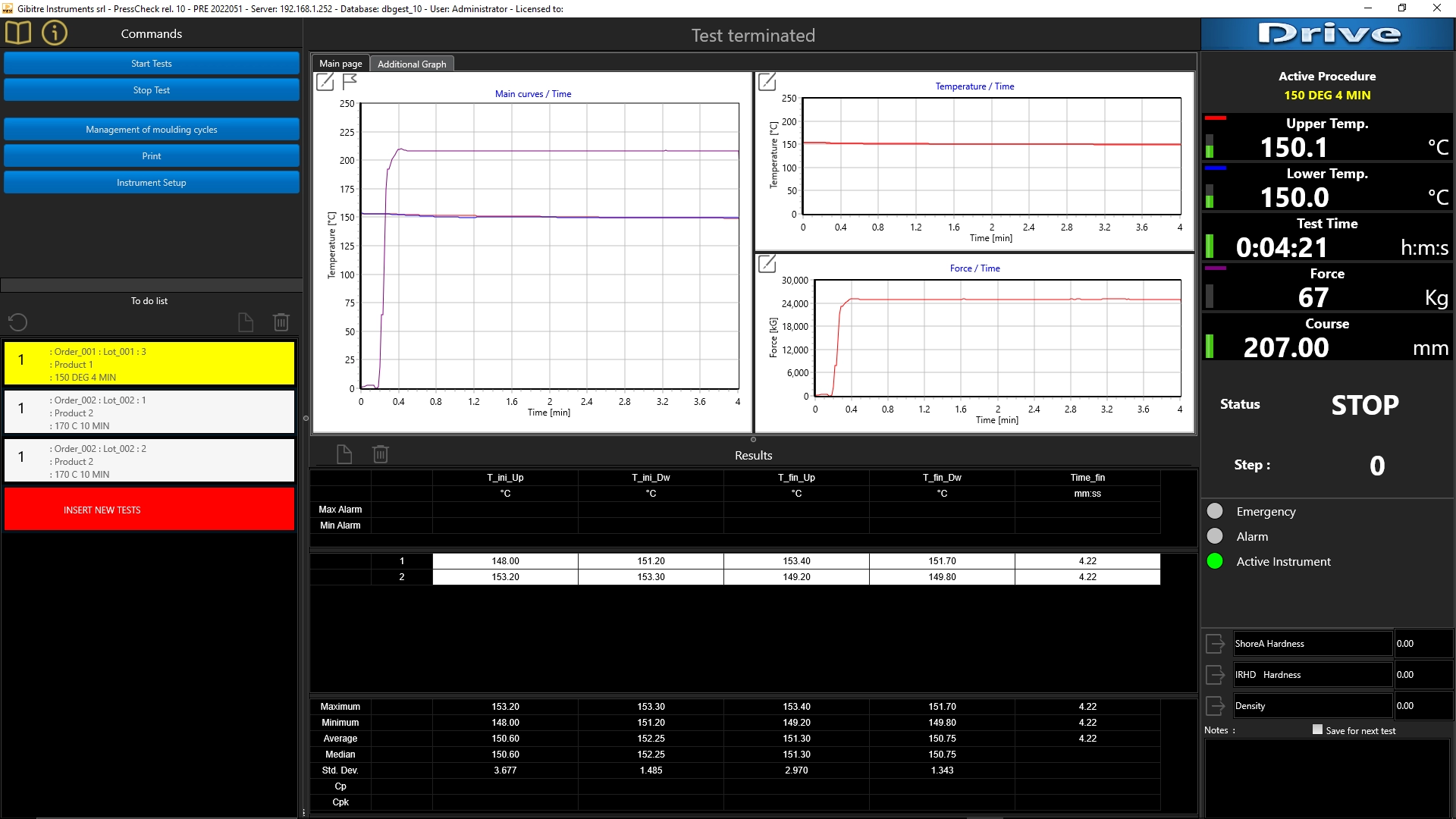Click the Notes text area
1456x819 pixels.
coord(1326,777)
